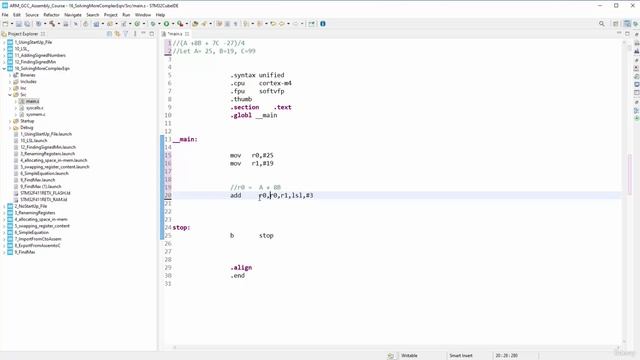This screenshot has width=640, height=360.
Task: Select the 7_ImportFromCtoAssem project
Action: (x=38, y=239)
